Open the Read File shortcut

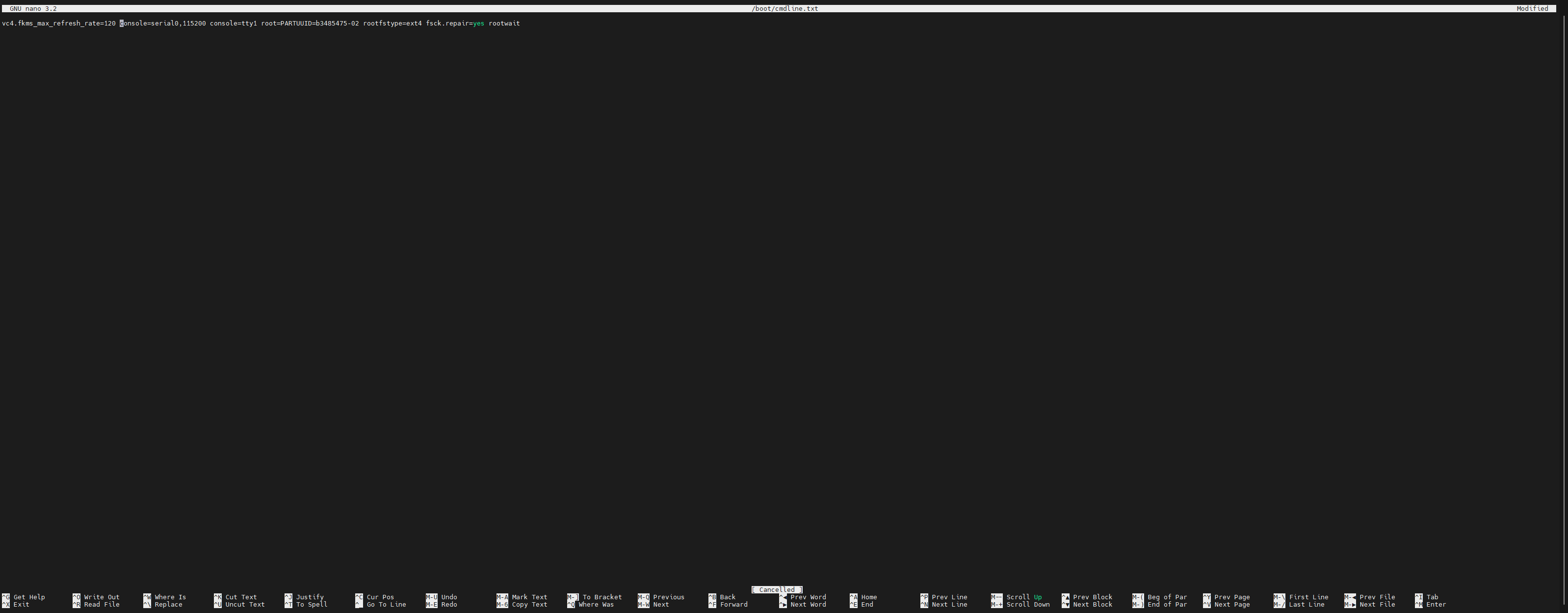pyautogui.click(x=100, y=605)
